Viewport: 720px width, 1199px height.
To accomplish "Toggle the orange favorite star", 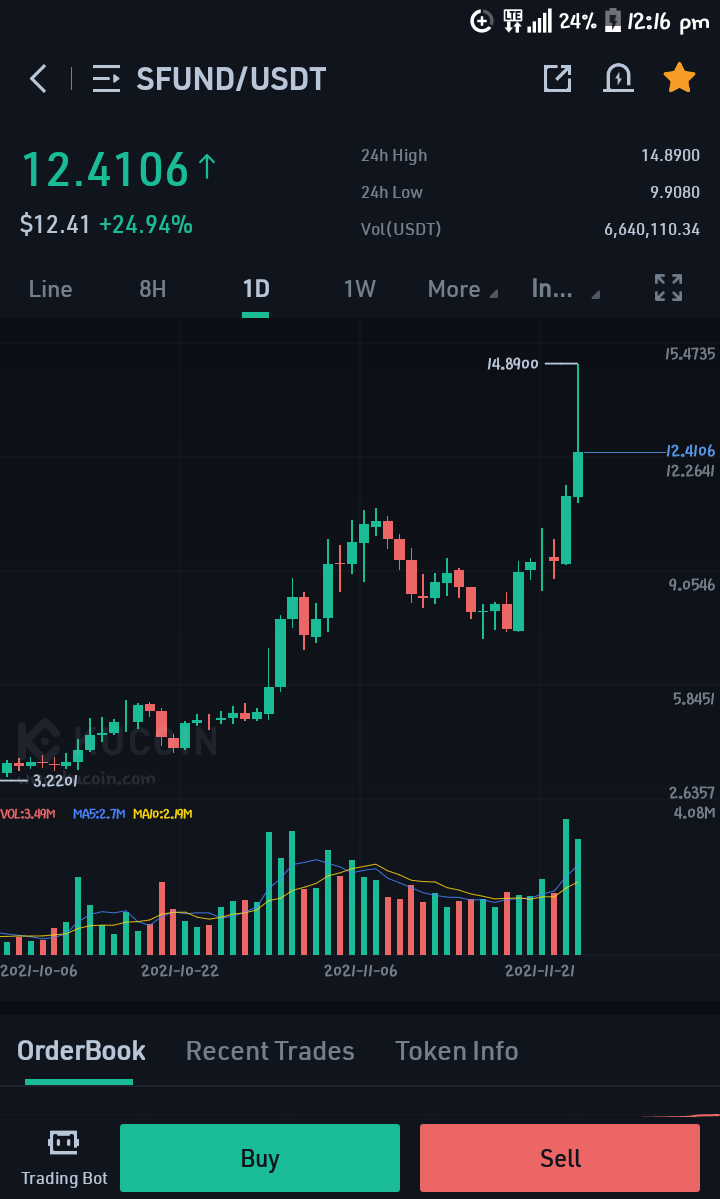I will point(679,78).
